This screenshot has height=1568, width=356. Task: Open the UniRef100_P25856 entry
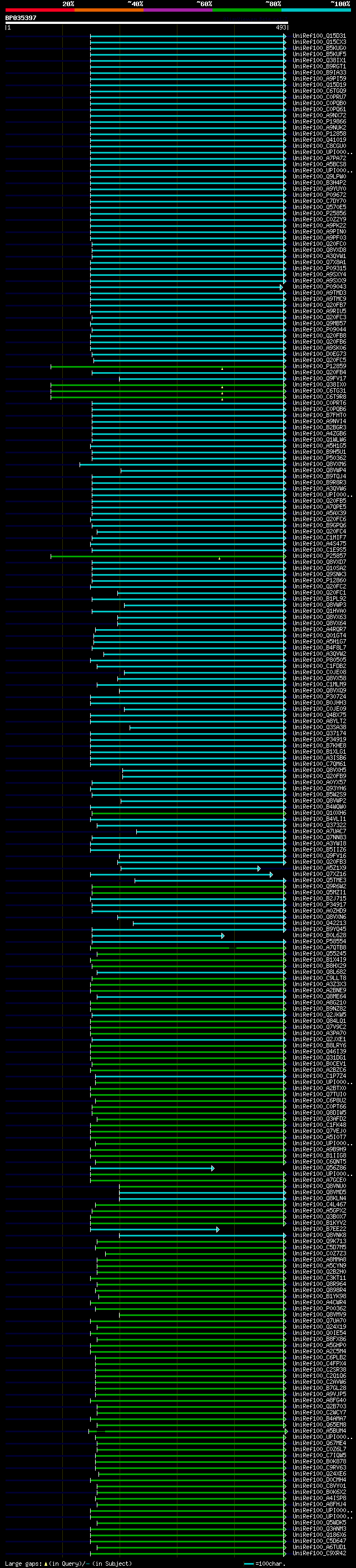(x=319, y=213)
